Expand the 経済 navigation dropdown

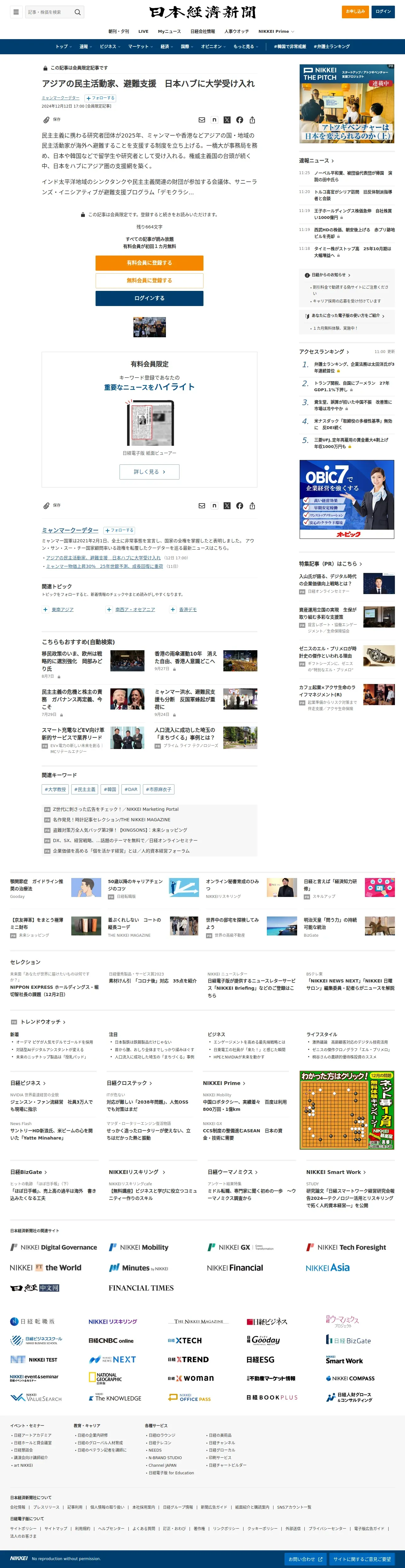pos(166,47)
